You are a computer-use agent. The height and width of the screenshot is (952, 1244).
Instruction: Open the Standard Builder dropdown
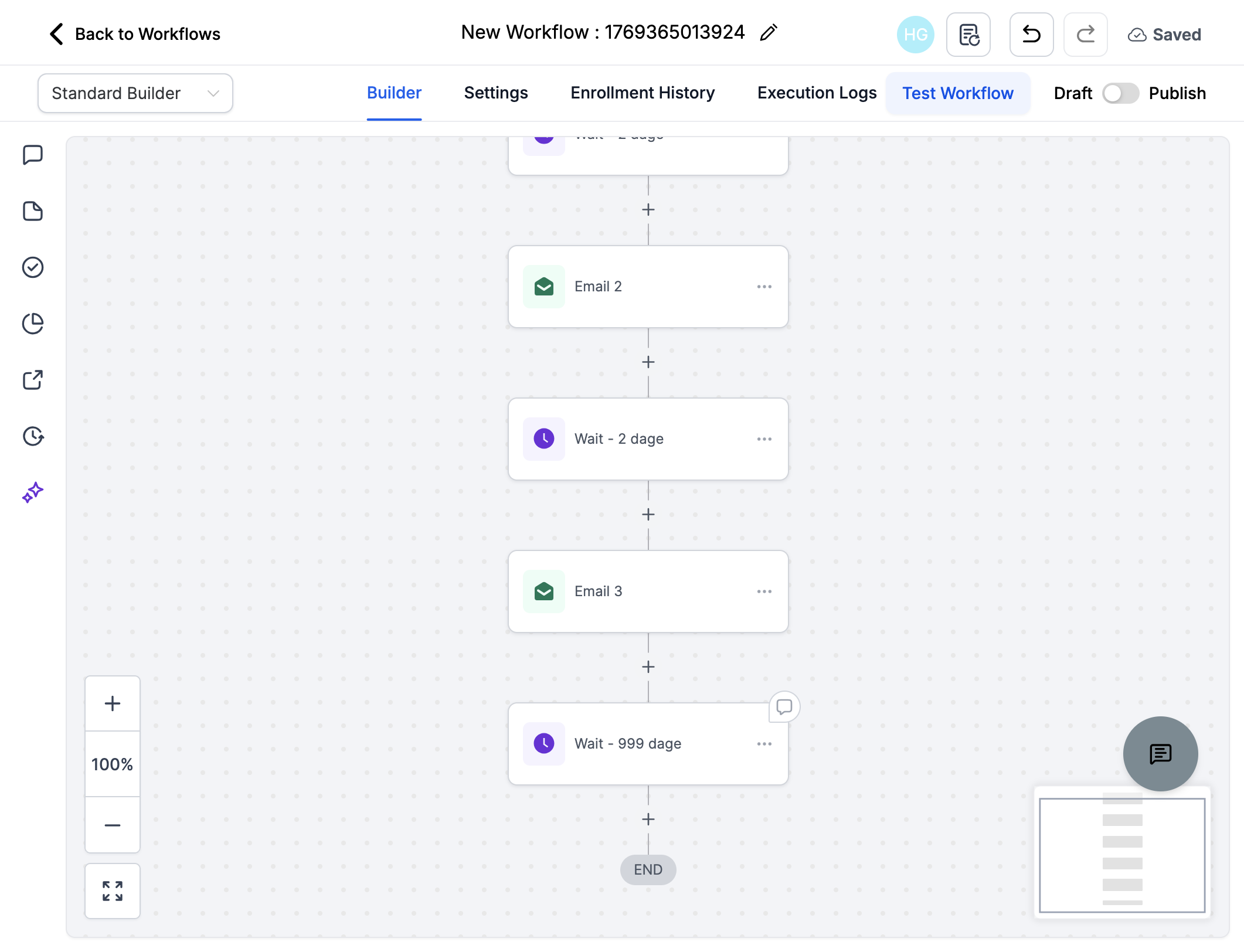pos(135,93)
